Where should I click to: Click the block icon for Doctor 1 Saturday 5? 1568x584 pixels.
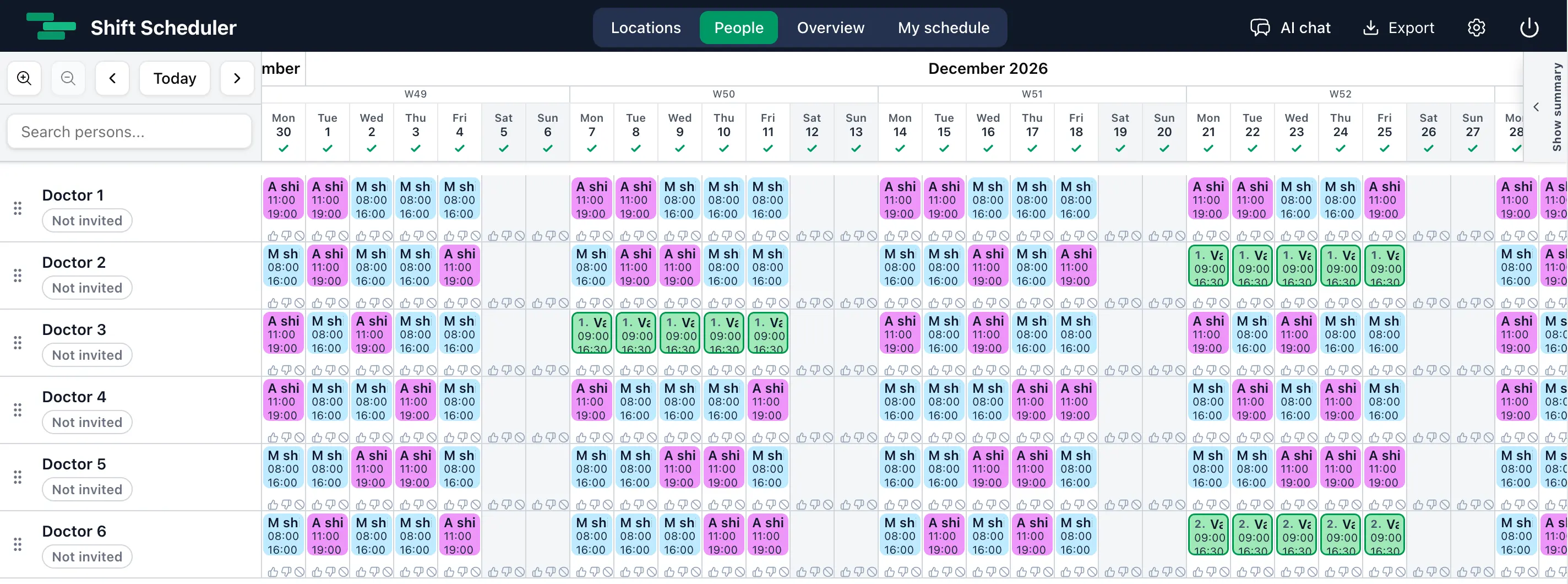tap(520, 236)
